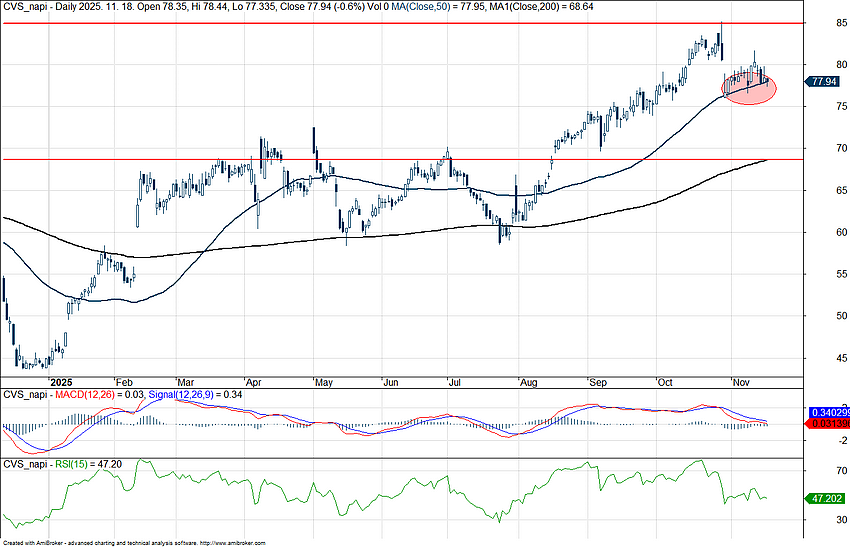Click the Feb label on the time axis
Image resolution: width=850 pixels, height=547 pixels.
[124, 382]
